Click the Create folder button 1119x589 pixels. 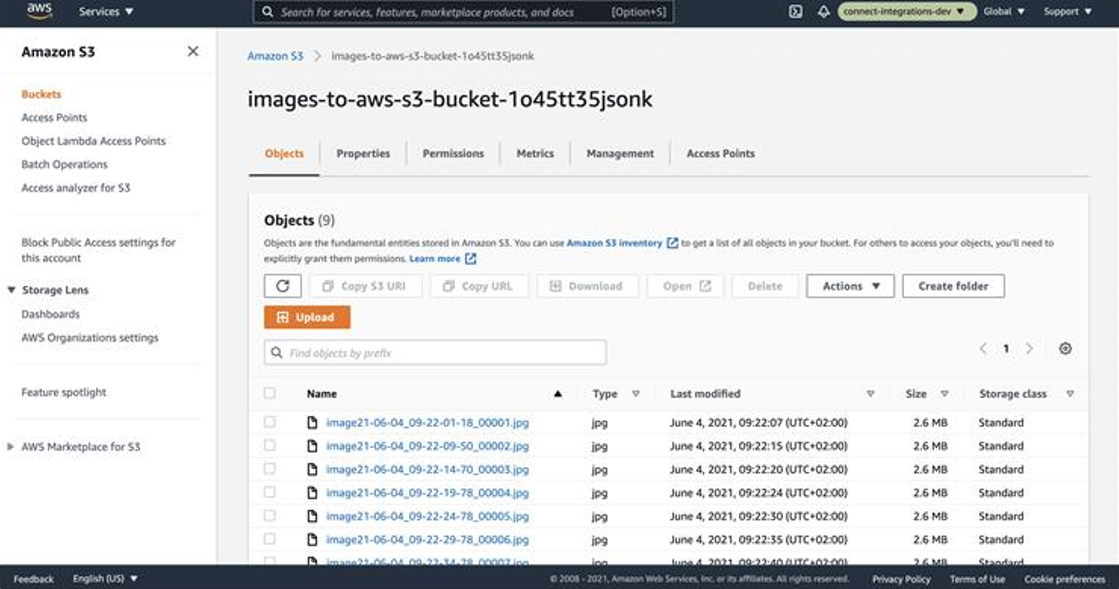pyautogui.click(x=953, y=286)
